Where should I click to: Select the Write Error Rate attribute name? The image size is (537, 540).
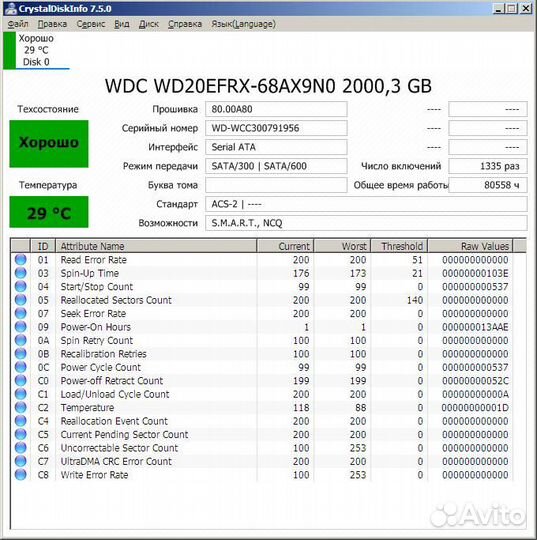tap(94, 475)
